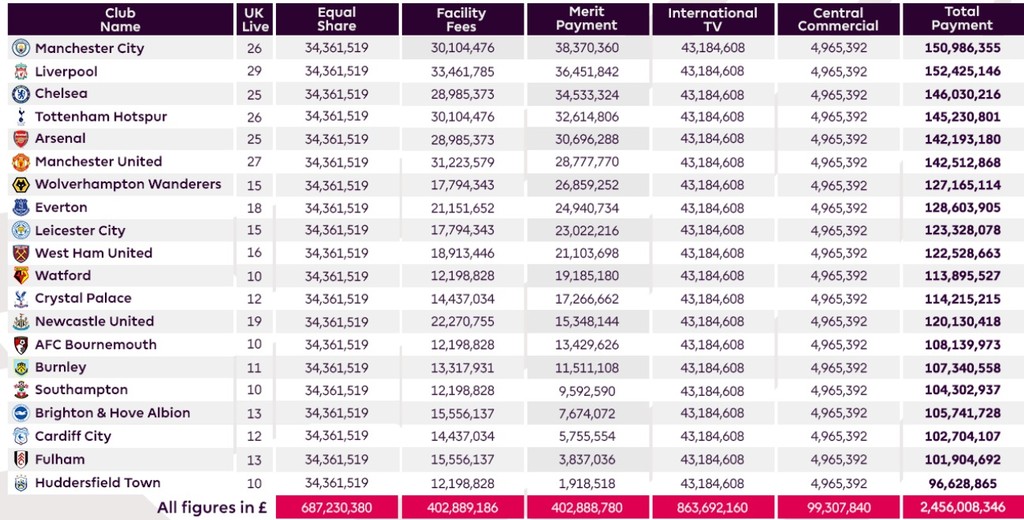
Task: Click the Wolverhampton Wanderers wolf badge
Action: 20,185
